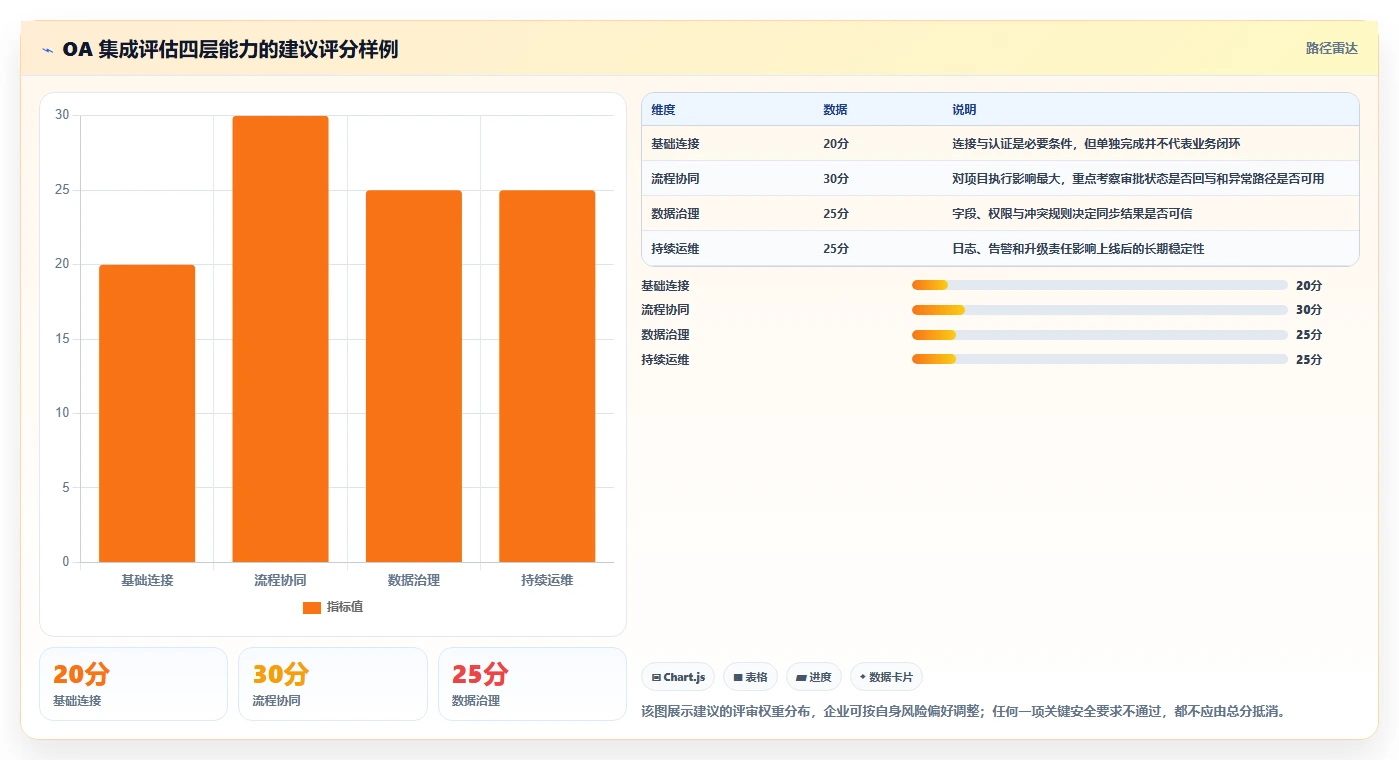Click the 数据卡片 tag
The image size is (1399, 760).
[x=886, y=677]
